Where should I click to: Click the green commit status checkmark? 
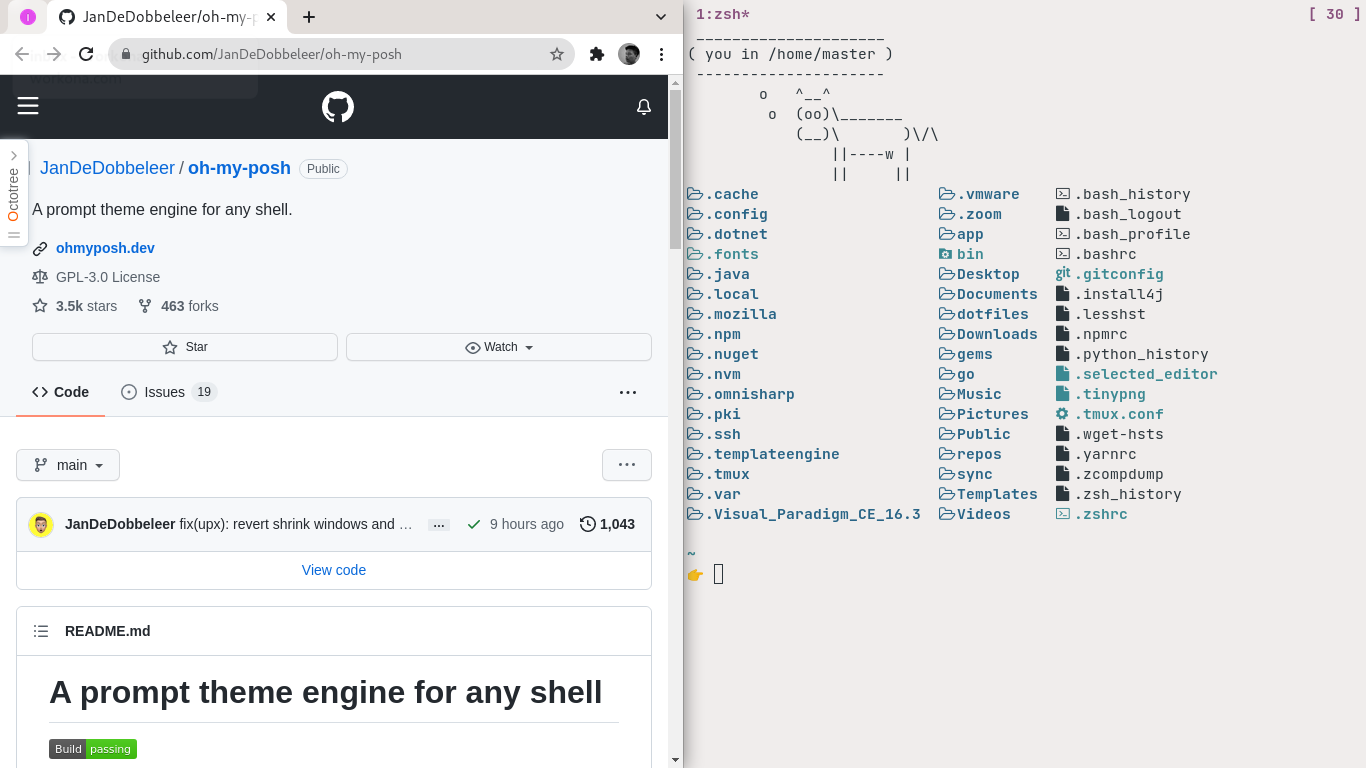tap(474, 524)
